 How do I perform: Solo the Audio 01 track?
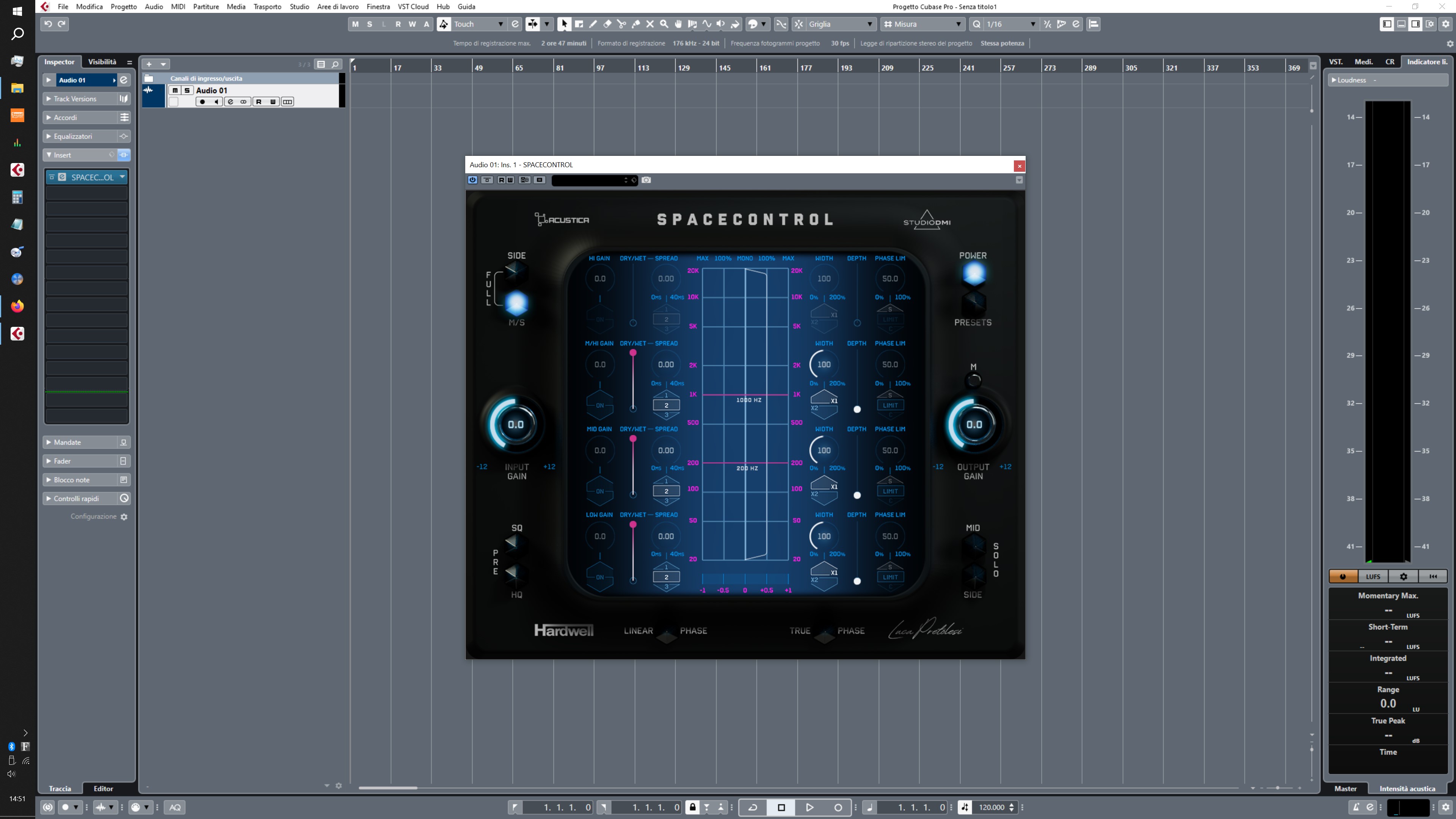click(187, 91)
